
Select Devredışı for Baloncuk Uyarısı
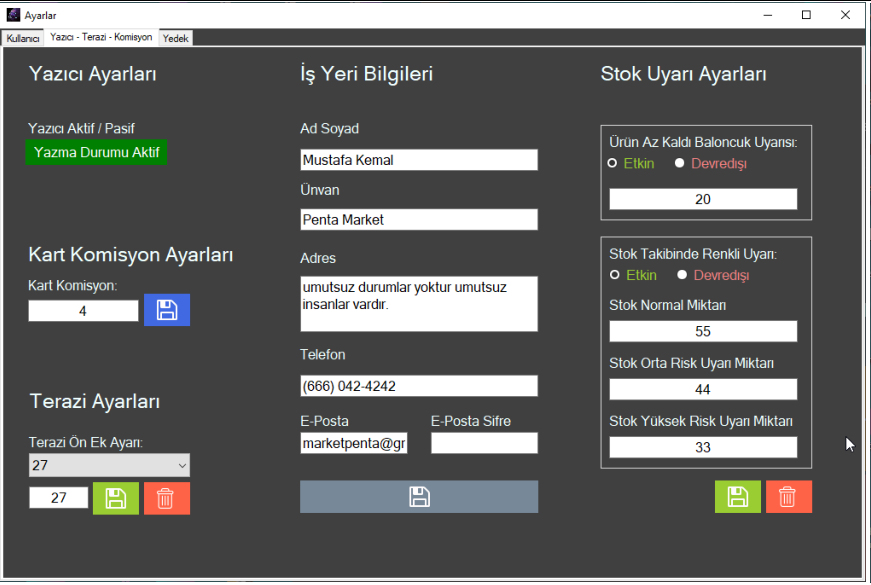680,163
